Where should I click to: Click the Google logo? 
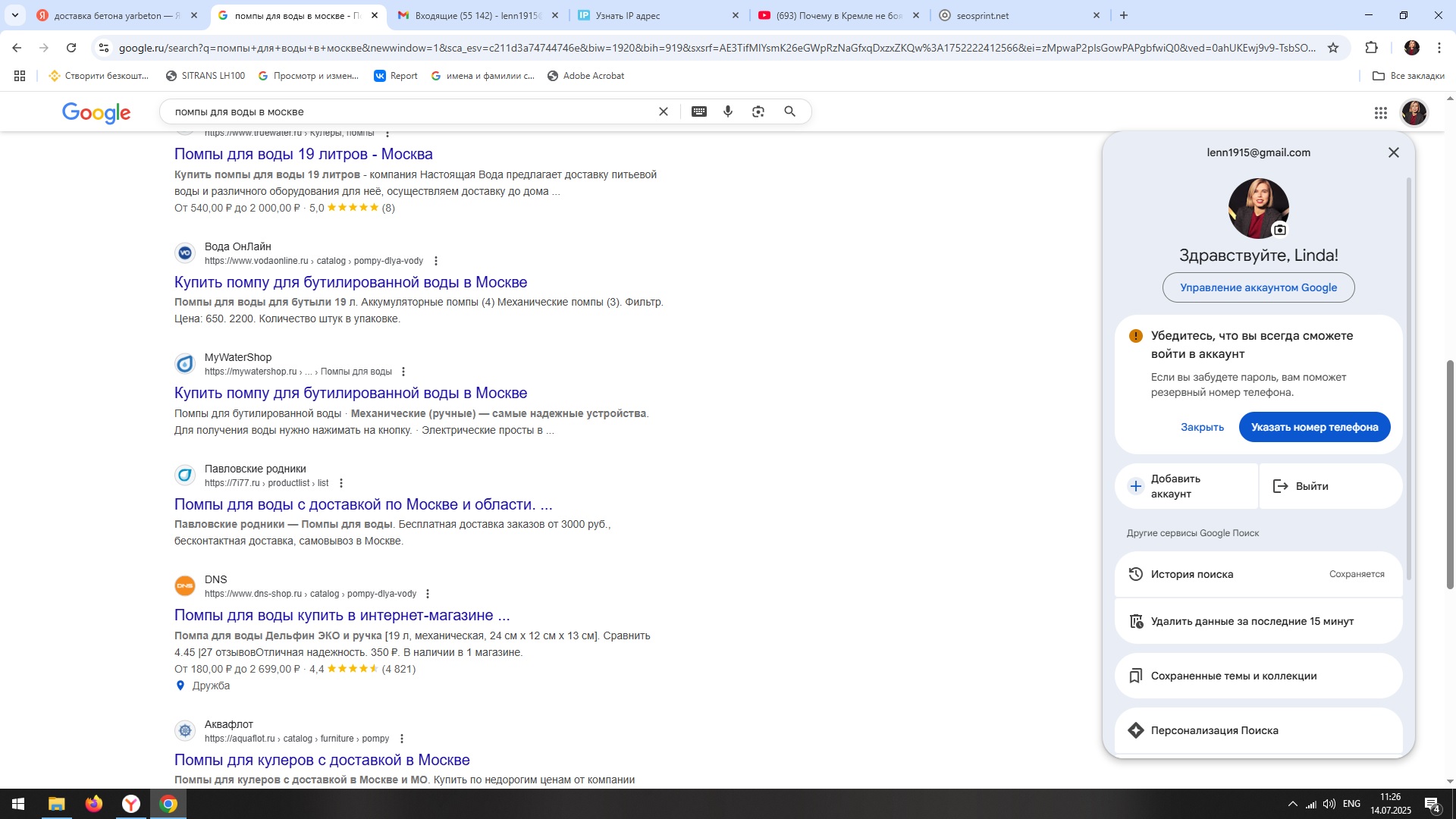point(96,112)
